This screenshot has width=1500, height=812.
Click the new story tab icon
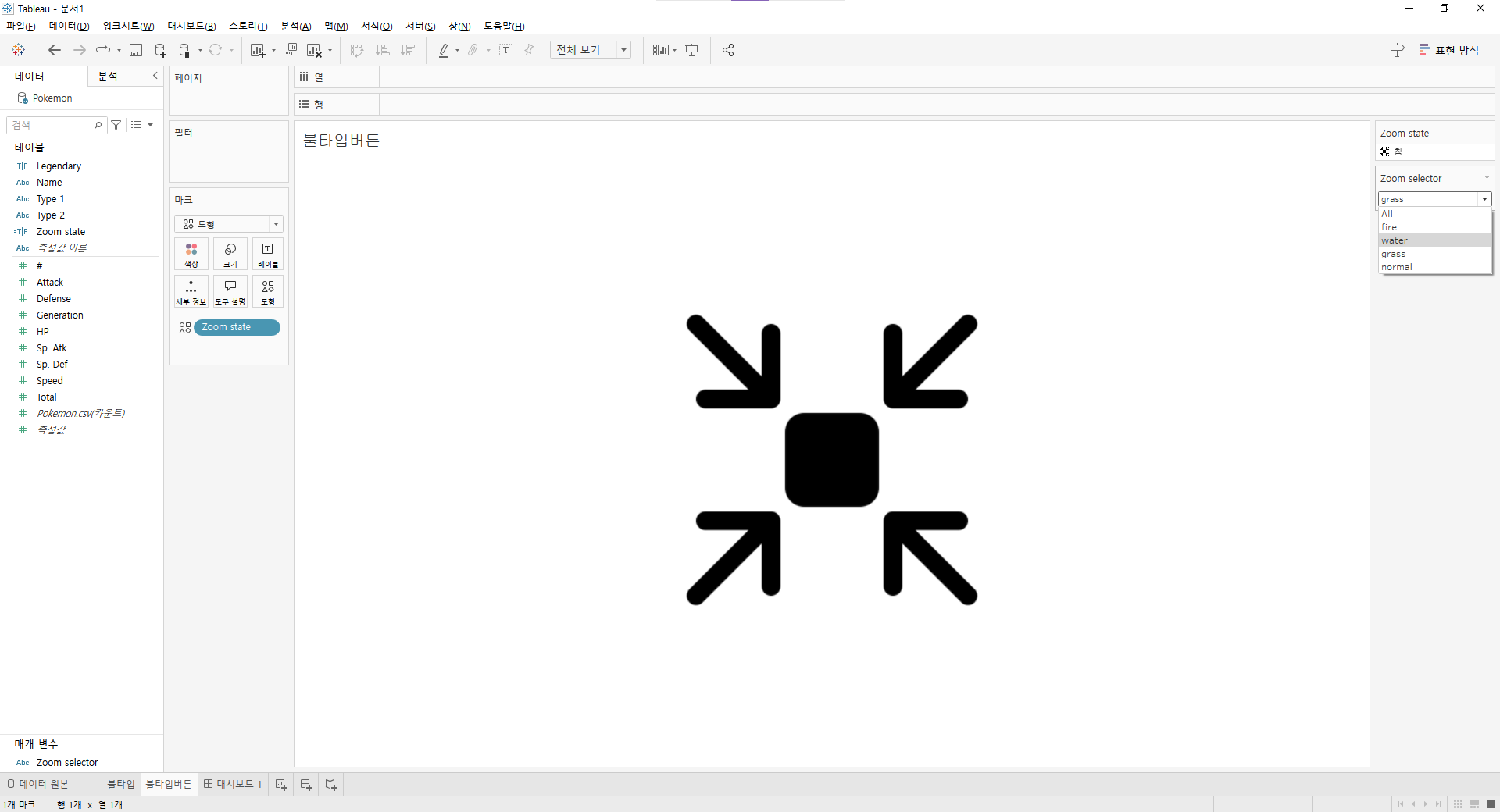pos(331,785)
